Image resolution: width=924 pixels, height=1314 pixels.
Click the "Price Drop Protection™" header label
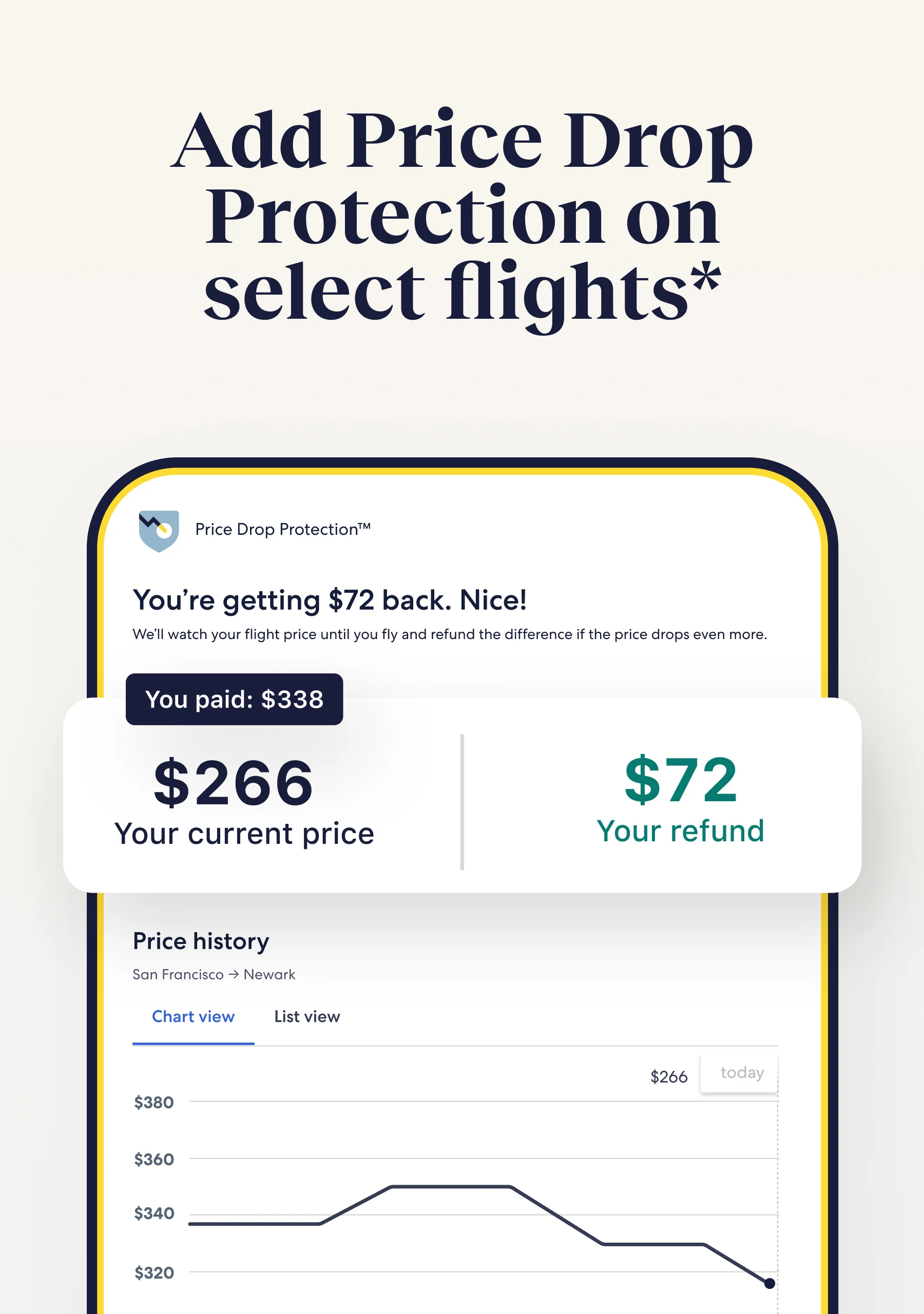pos(283,529)
